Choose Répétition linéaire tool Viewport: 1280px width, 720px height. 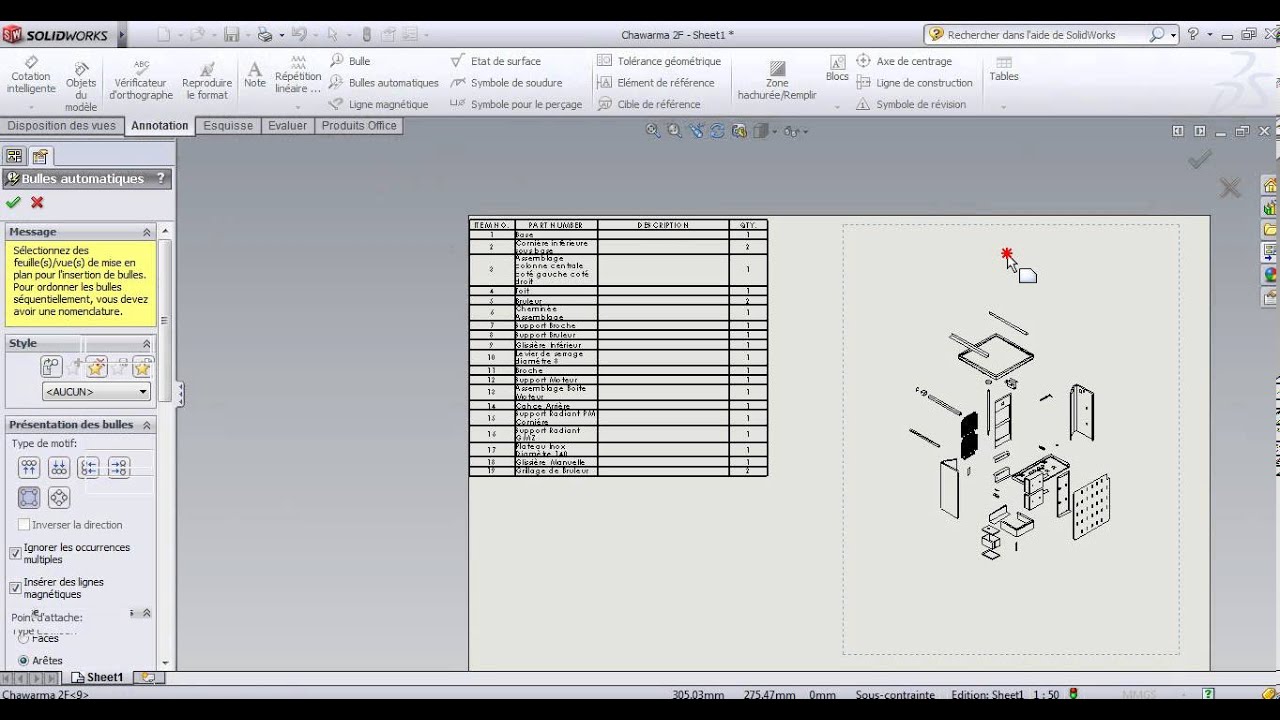[x=297, y=75]
